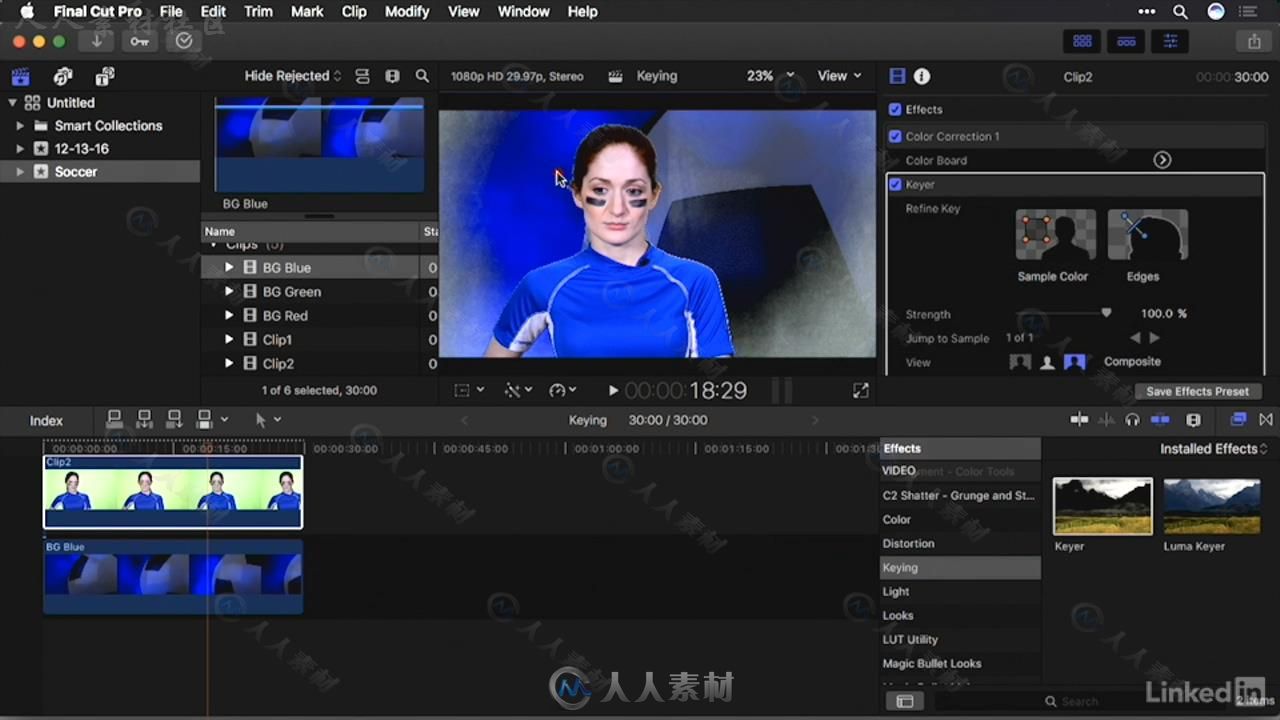This screenshot has width=1280, height=720.
Task: Open Hide Rejected filter dropdown
Action: [x=293, y=76]
